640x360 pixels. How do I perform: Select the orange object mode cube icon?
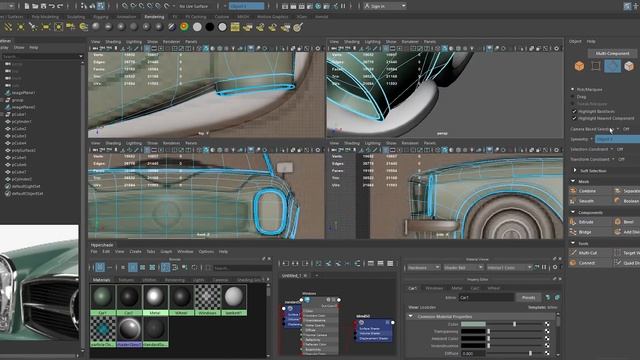pos(579,66)
